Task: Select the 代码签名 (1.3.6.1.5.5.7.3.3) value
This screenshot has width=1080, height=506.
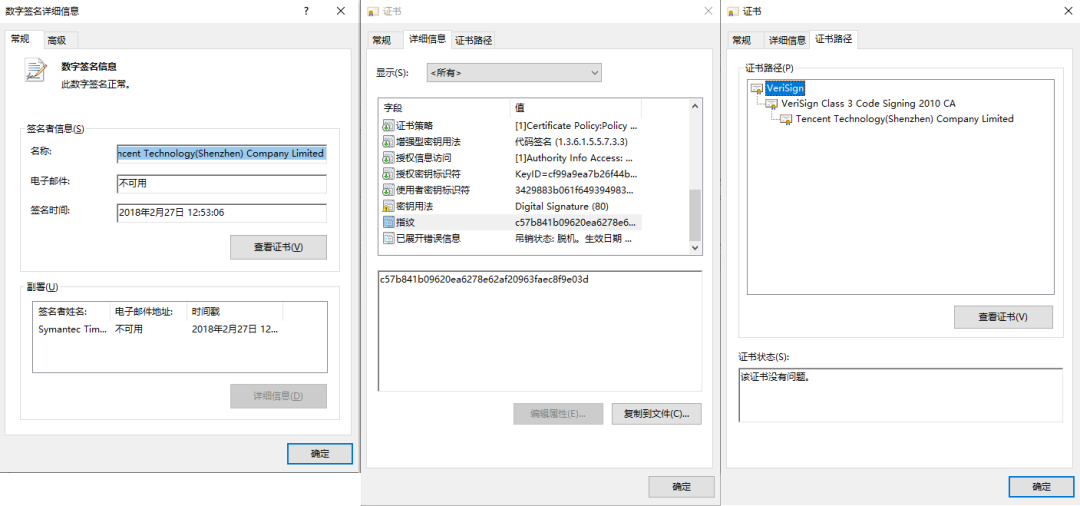Action: (x=571, y=142)
